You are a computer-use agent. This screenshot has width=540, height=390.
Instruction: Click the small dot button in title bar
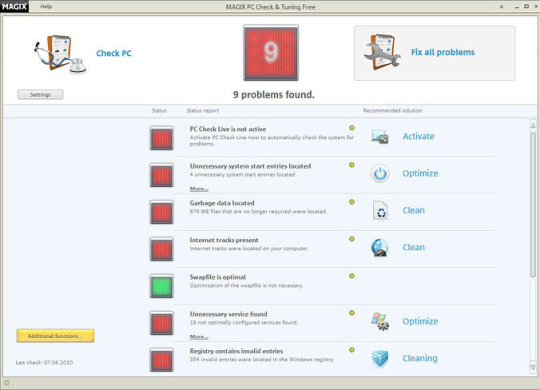[501, 7]
